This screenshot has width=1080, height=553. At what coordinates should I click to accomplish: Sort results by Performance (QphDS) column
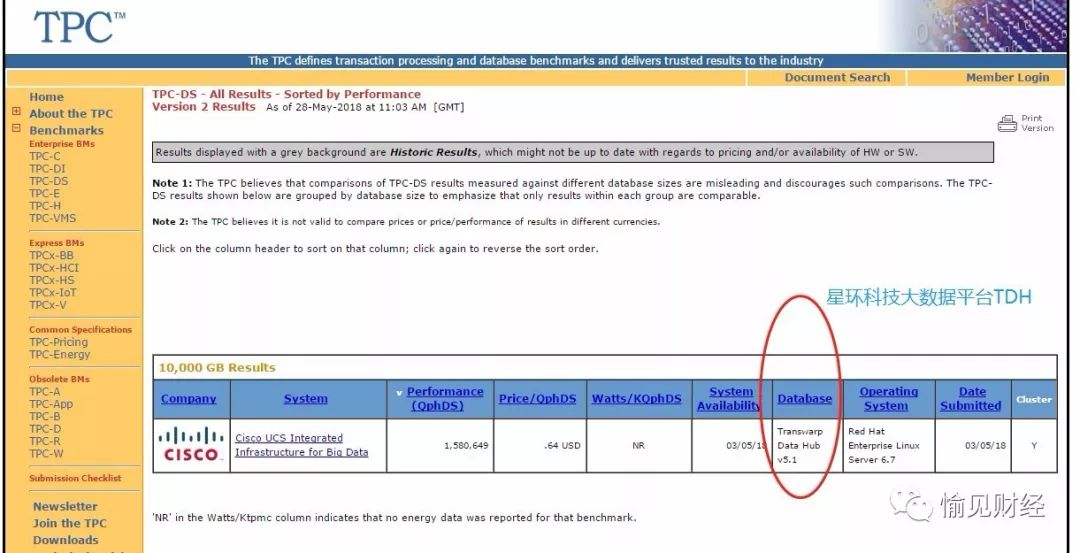tap(445, 399)
